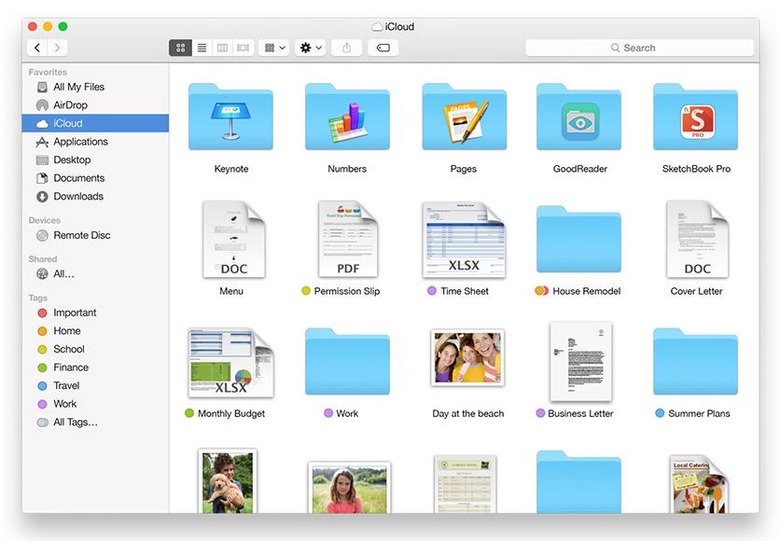Click the Permission Slip file name
Screen dimensions: 780x541
pyautogui.click(x=347, y=291)
